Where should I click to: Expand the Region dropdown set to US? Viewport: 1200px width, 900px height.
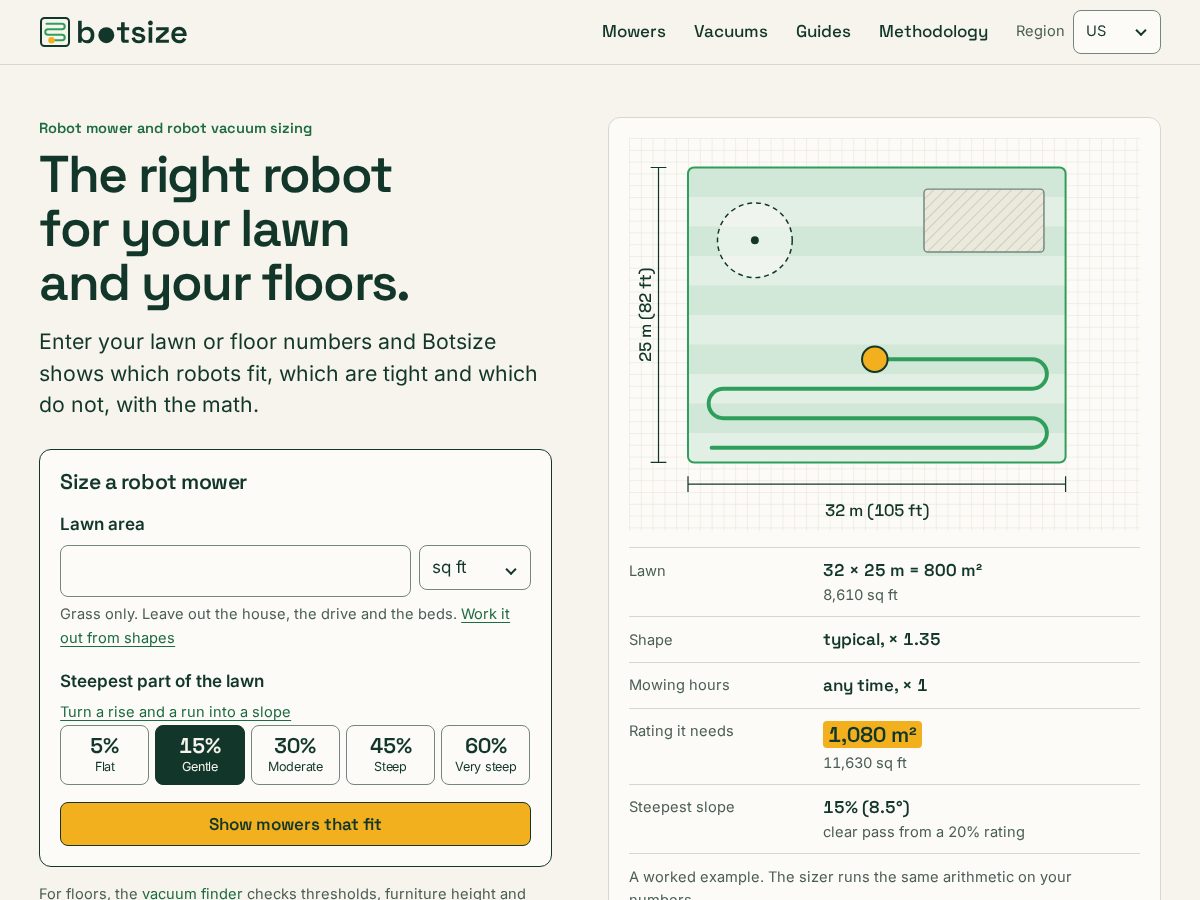click(x=1117, y=32)
